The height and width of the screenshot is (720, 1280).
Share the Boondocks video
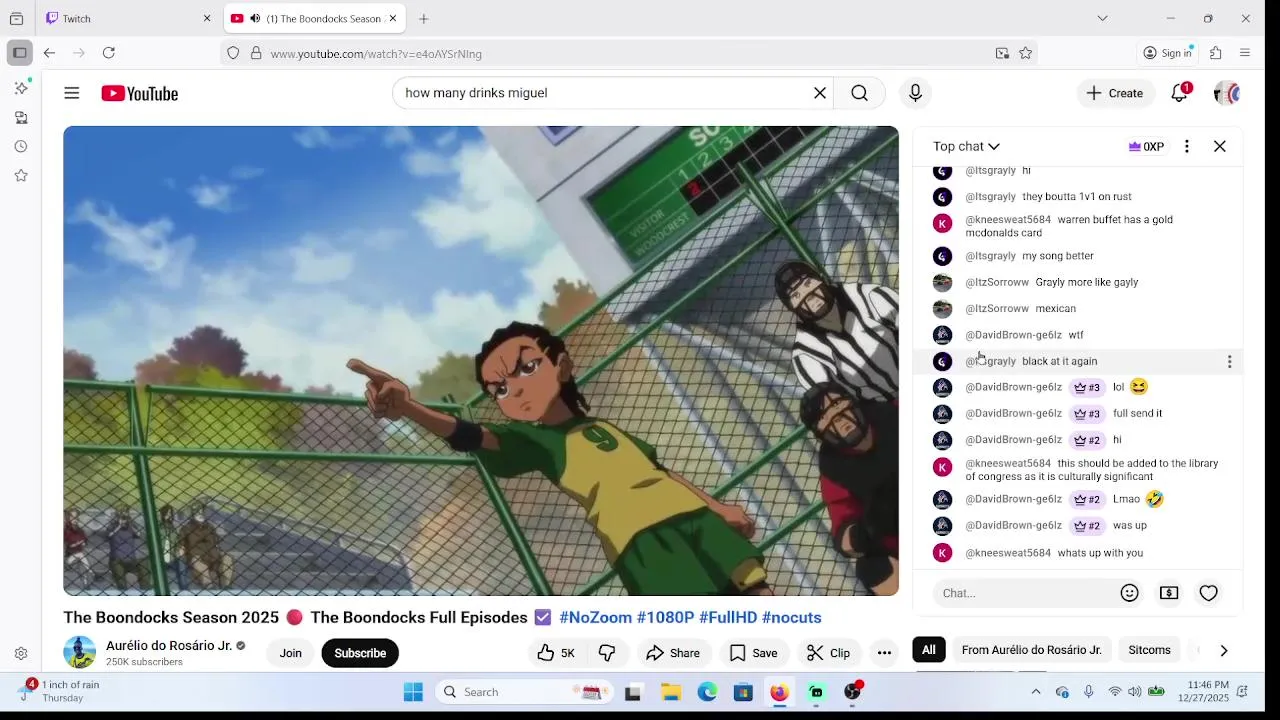tap(673, 653)
